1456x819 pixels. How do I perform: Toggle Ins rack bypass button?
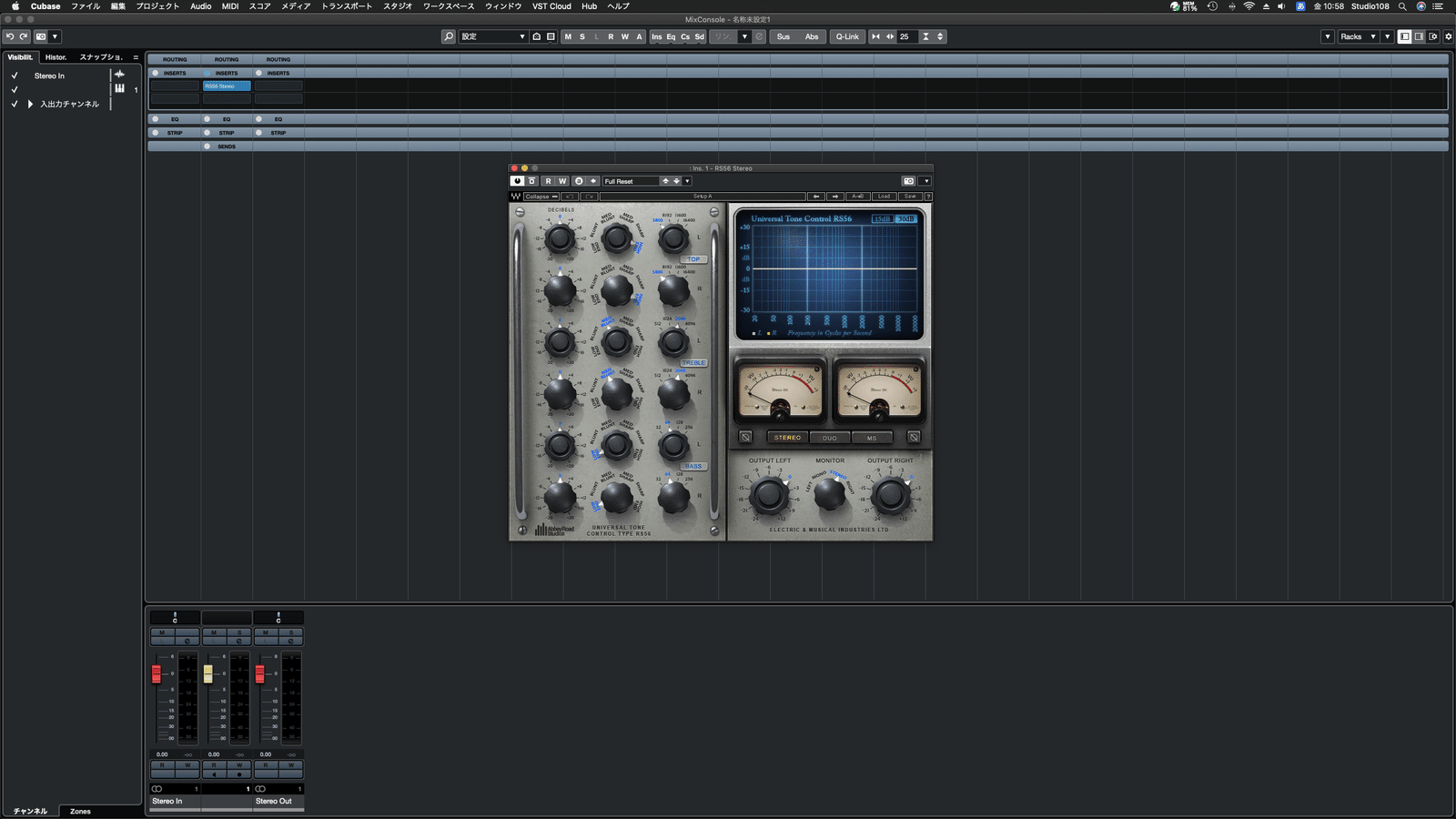(657, 36)
